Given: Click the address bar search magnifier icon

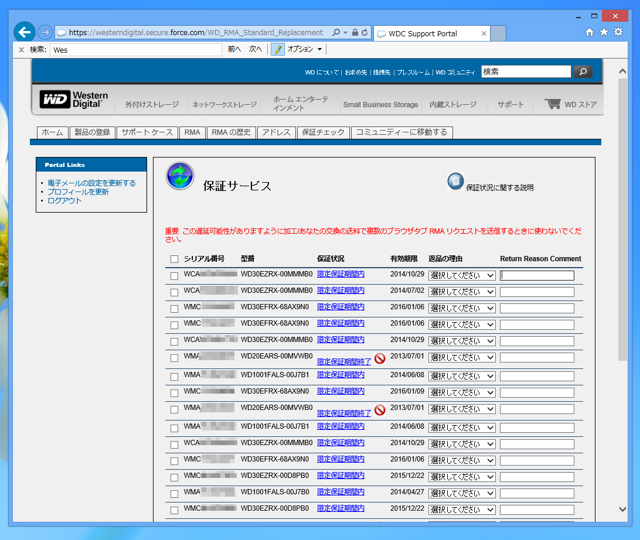Looking at the screenshot, I should tap(336, 32).
